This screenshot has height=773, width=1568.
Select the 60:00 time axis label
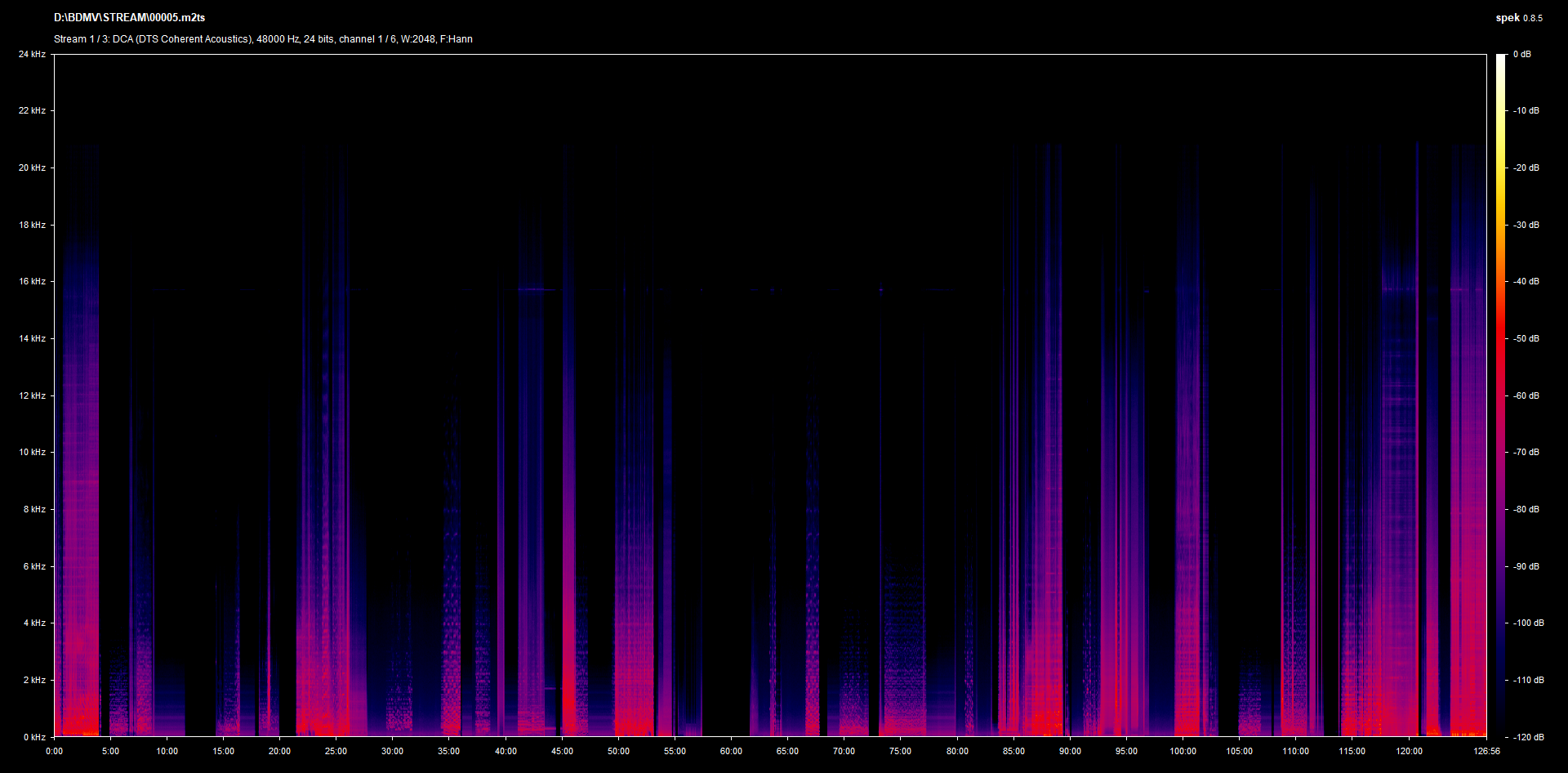point(731,751)
